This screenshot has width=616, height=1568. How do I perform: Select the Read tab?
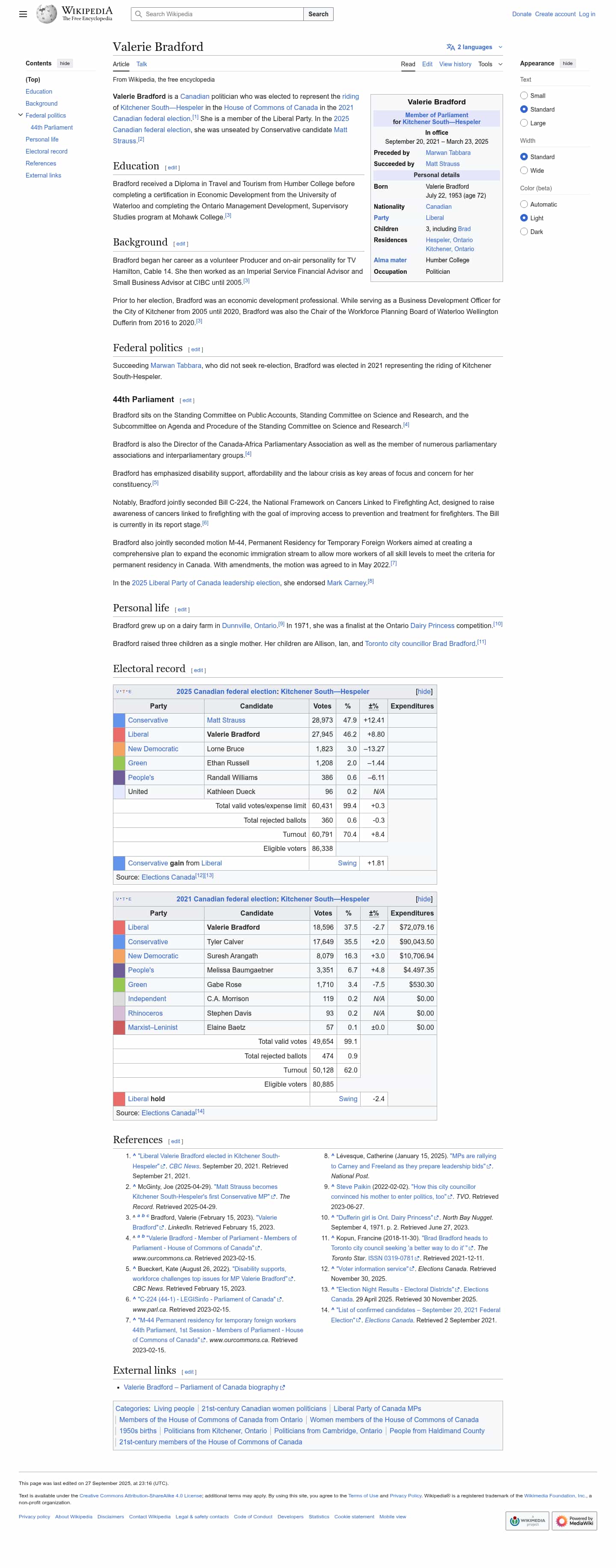(408, 64)
